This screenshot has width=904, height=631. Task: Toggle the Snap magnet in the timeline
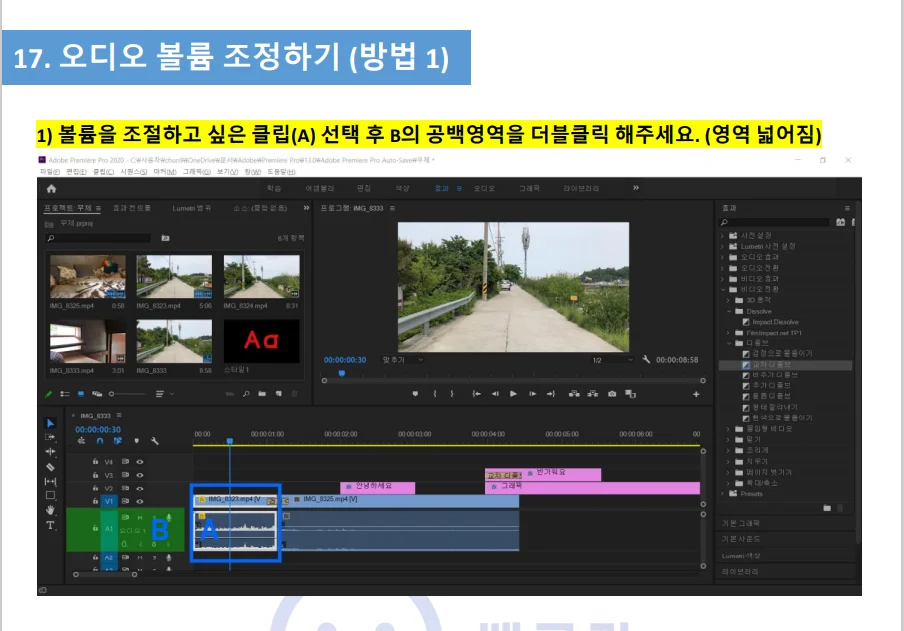(102, 440)
